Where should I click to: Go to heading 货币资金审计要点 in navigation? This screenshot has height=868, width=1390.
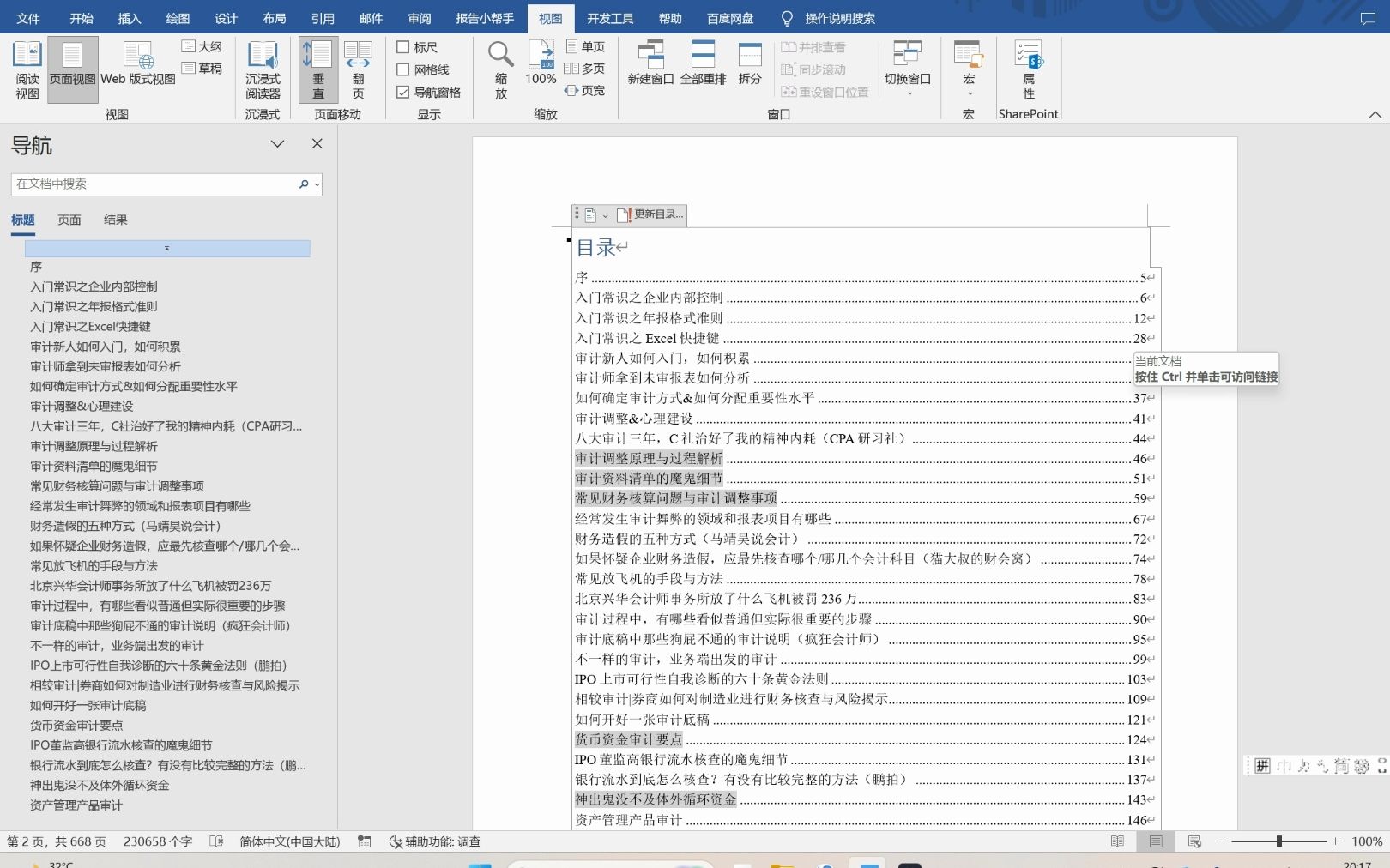pos(76,726)
